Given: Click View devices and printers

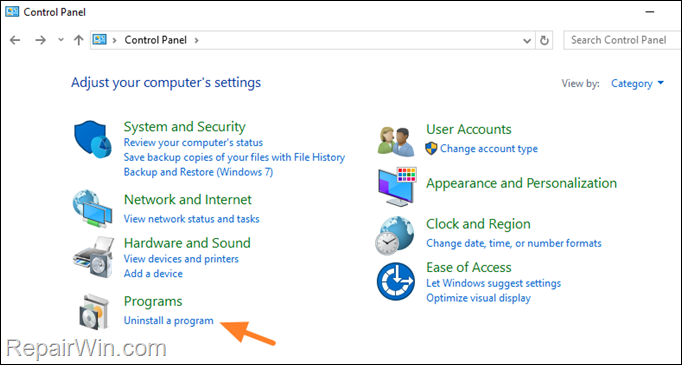Looking at the screenshot, I should pyautogui.click(x=181, y=259).
